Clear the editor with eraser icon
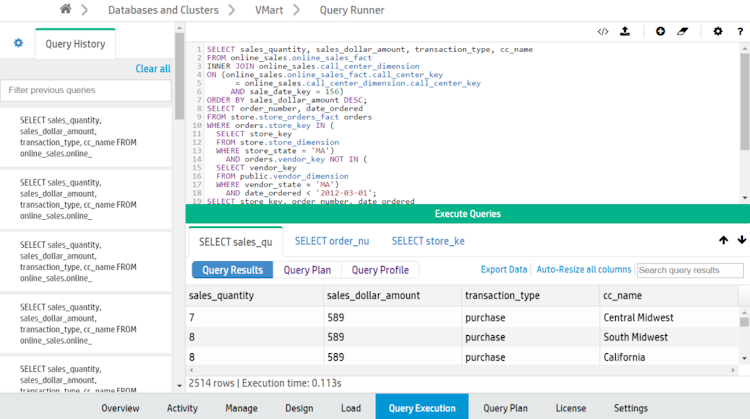Image resolution: width=750 pixels, height=419 pixels. [683, 31]
